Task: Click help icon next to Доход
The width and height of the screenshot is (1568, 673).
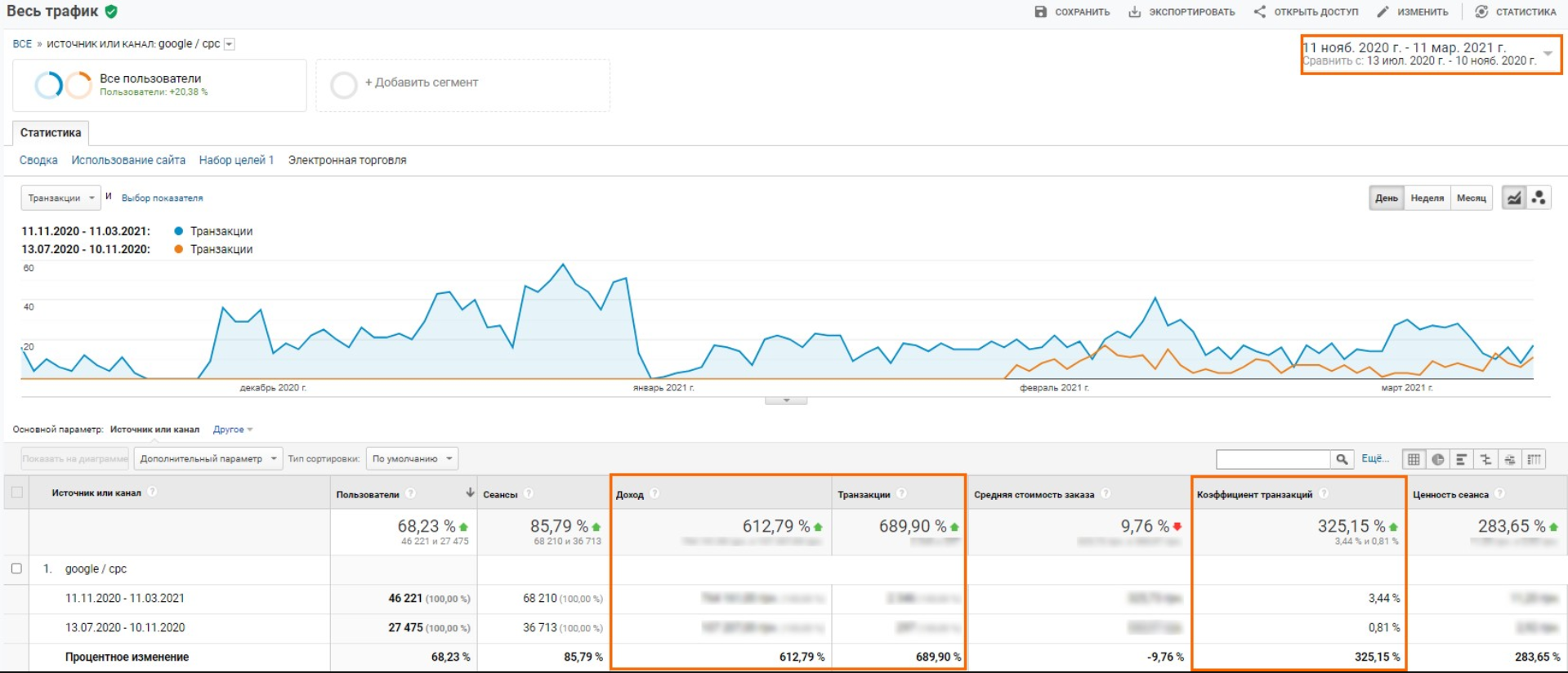Action: pyautogui.click(x=654, y=493)
